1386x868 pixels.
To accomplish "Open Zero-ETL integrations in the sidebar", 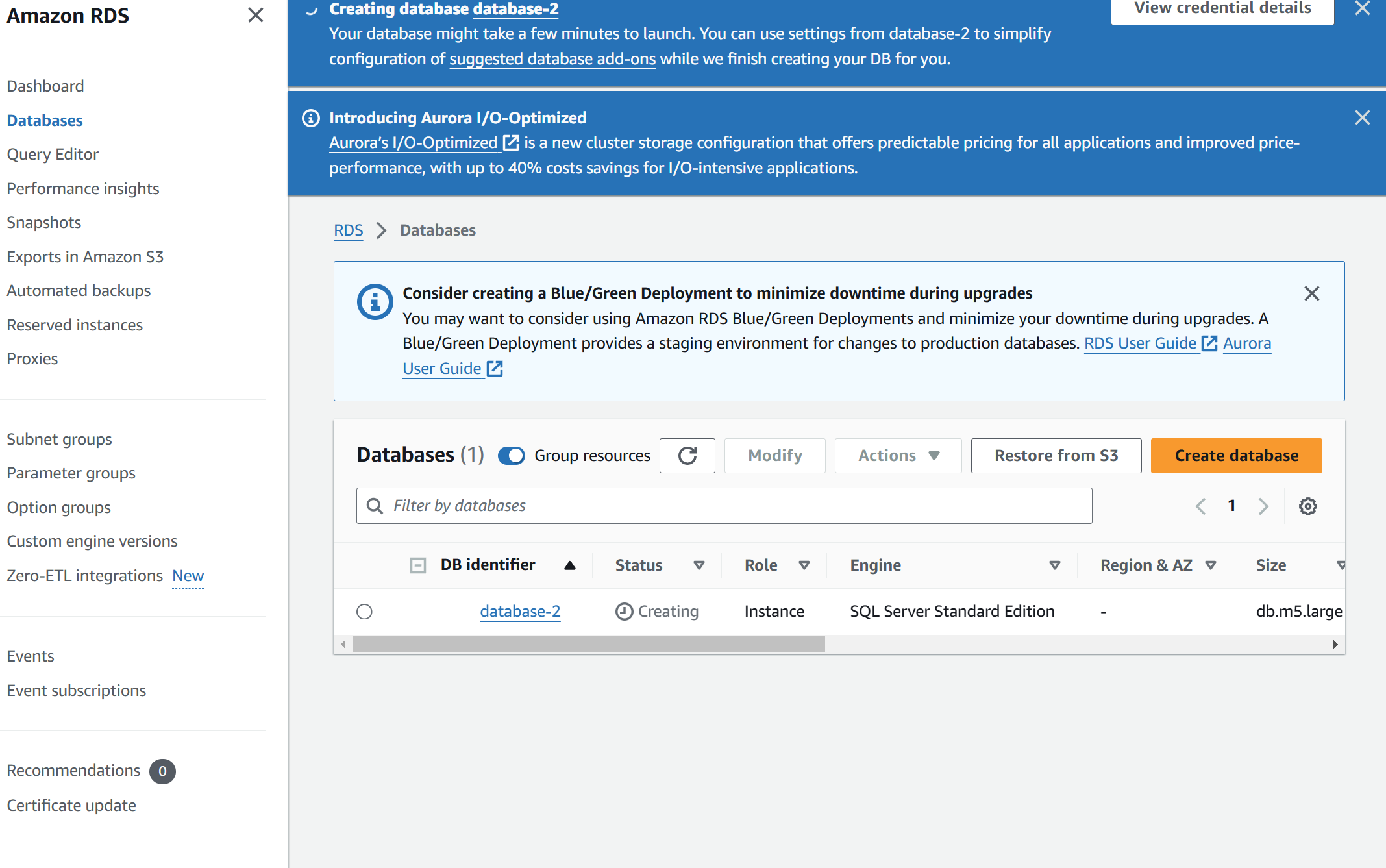I will point(85,576).
